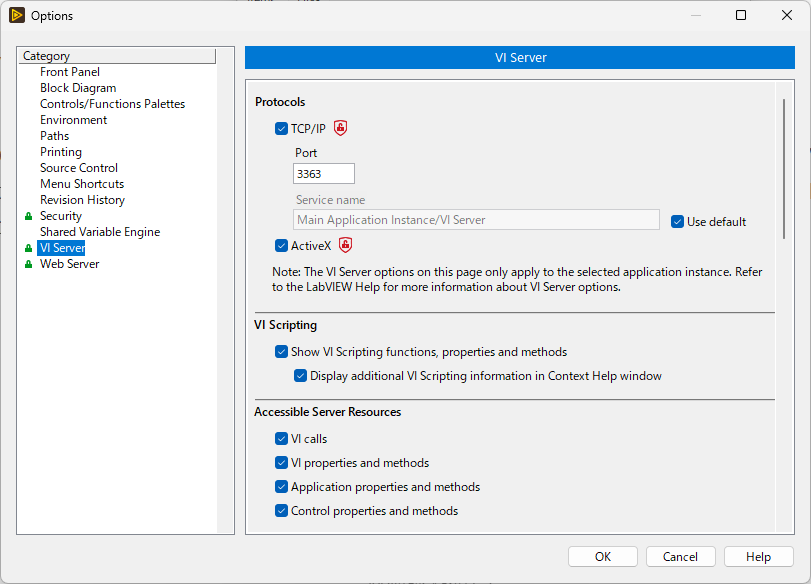Disable VI properties and methods access
Screen dimensions: 811x584
coord(281,462)
